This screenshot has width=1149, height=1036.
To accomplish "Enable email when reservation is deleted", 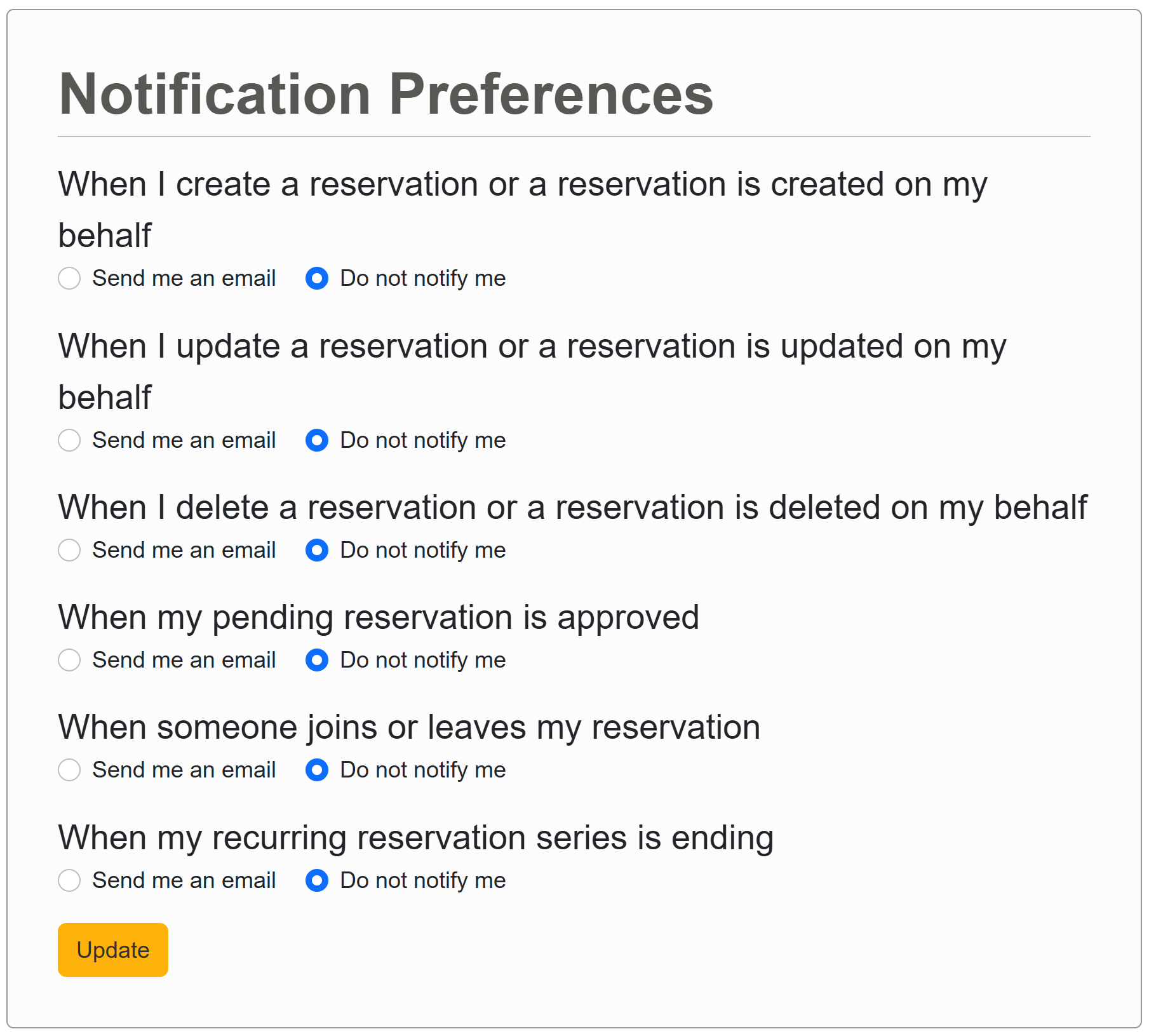I will (x=69, y=550).
